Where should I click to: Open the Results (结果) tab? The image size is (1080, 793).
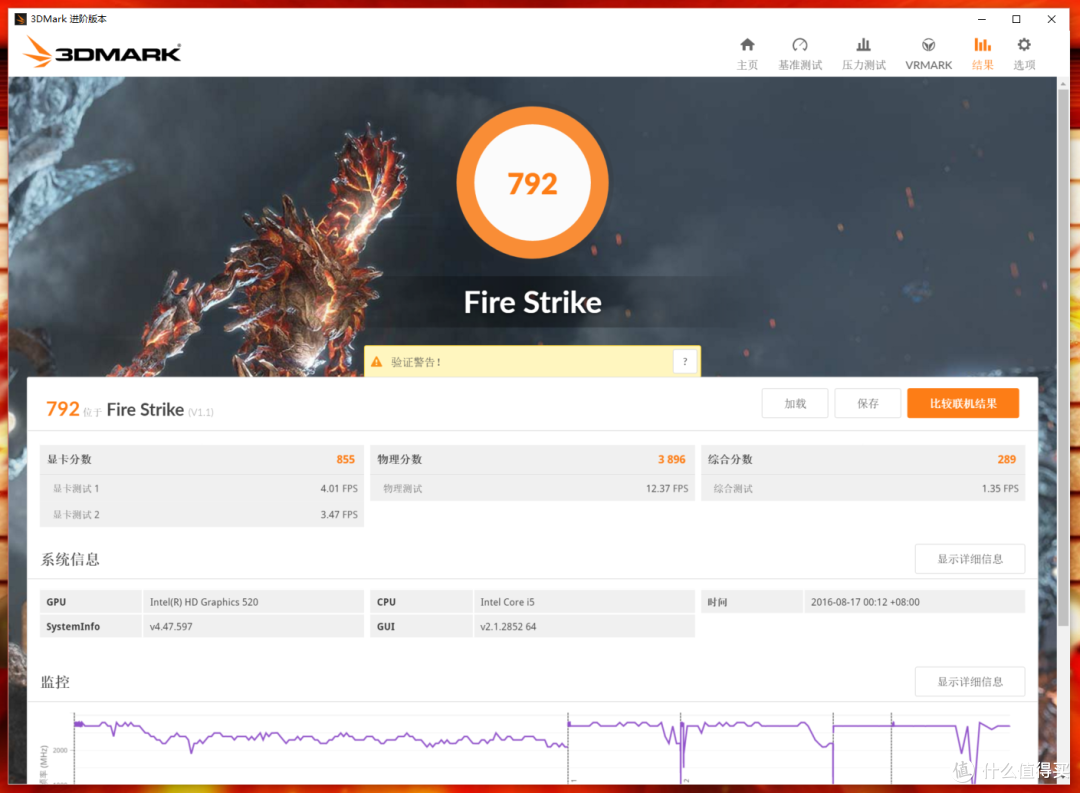pyautogui.click(x=982, y=54)
